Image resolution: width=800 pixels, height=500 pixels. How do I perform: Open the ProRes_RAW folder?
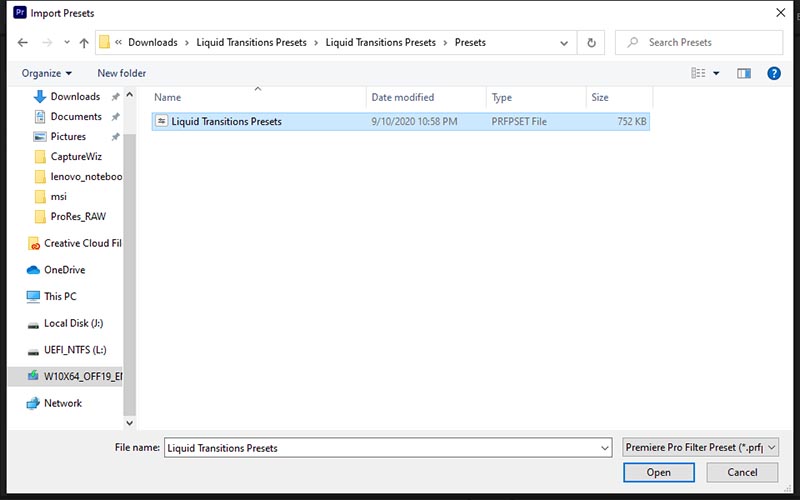pyautogui.click(x=69, y=216)
